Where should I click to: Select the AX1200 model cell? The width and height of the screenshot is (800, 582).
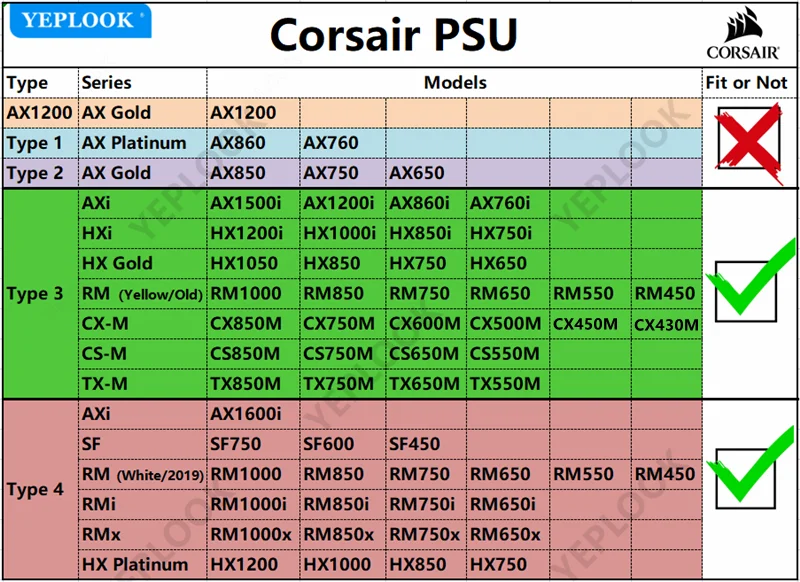(243, 113)
